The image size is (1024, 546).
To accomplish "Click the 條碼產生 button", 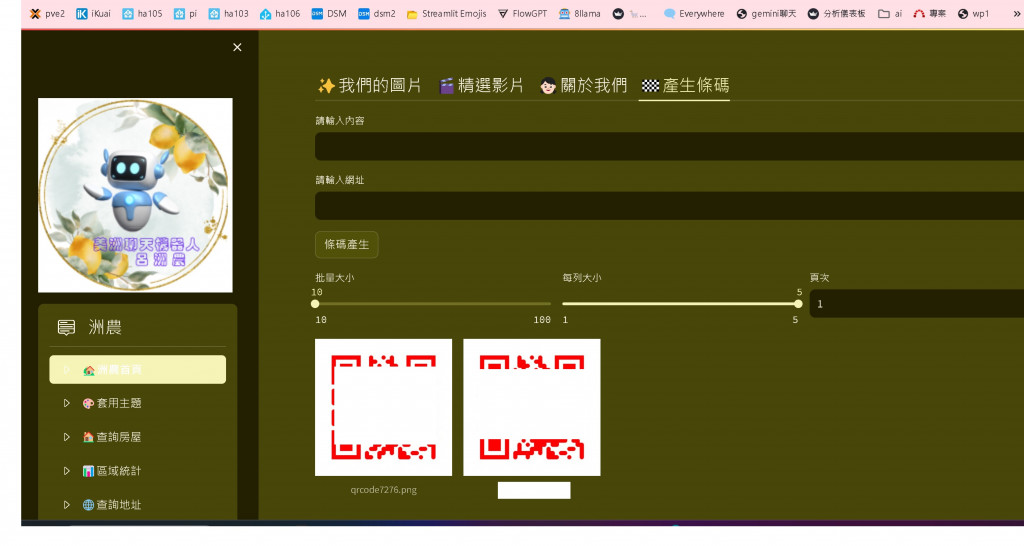I will click(347, 244).
